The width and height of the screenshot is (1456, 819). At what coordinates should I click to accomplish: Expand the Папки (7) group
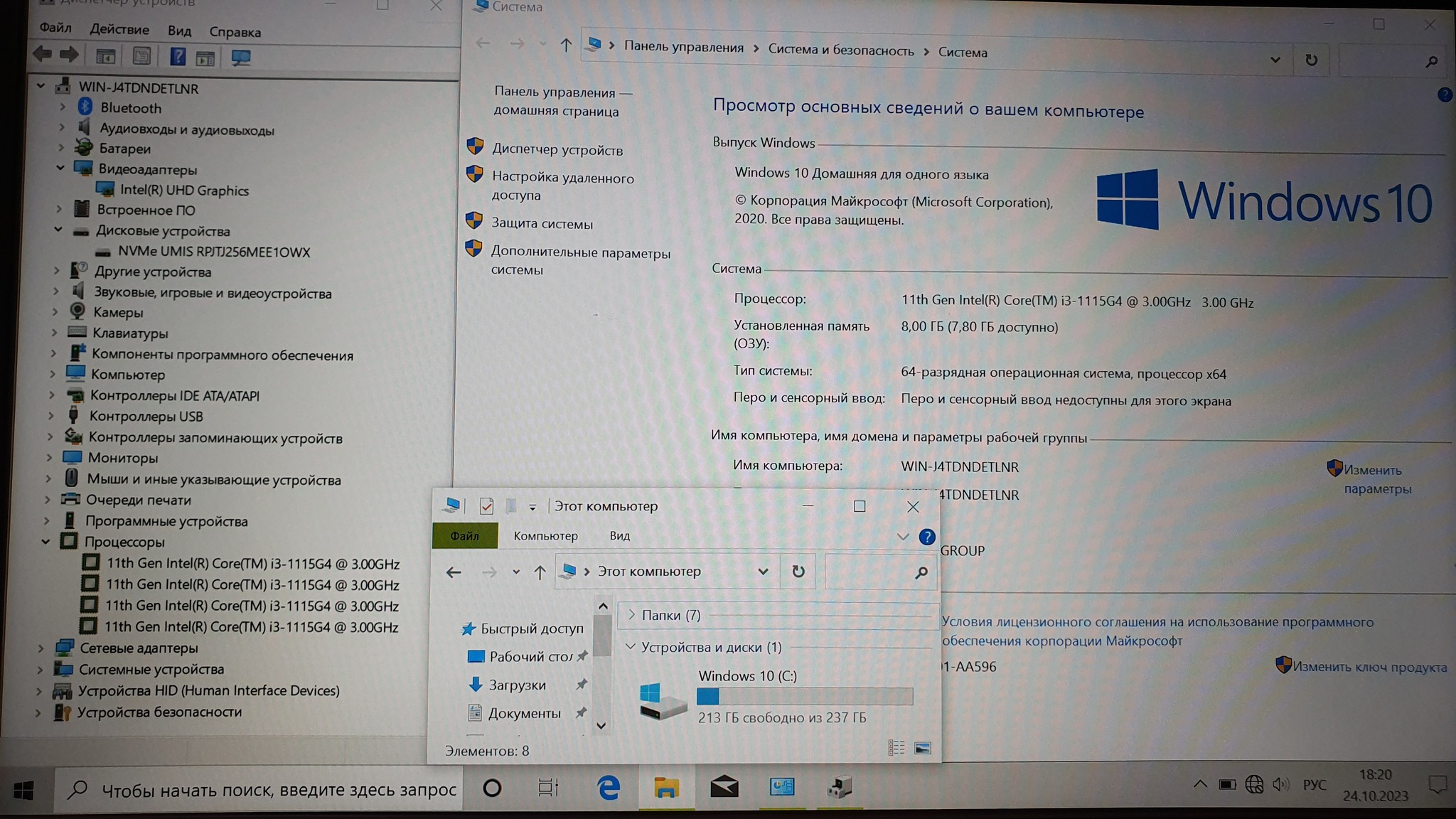[631, 615]
